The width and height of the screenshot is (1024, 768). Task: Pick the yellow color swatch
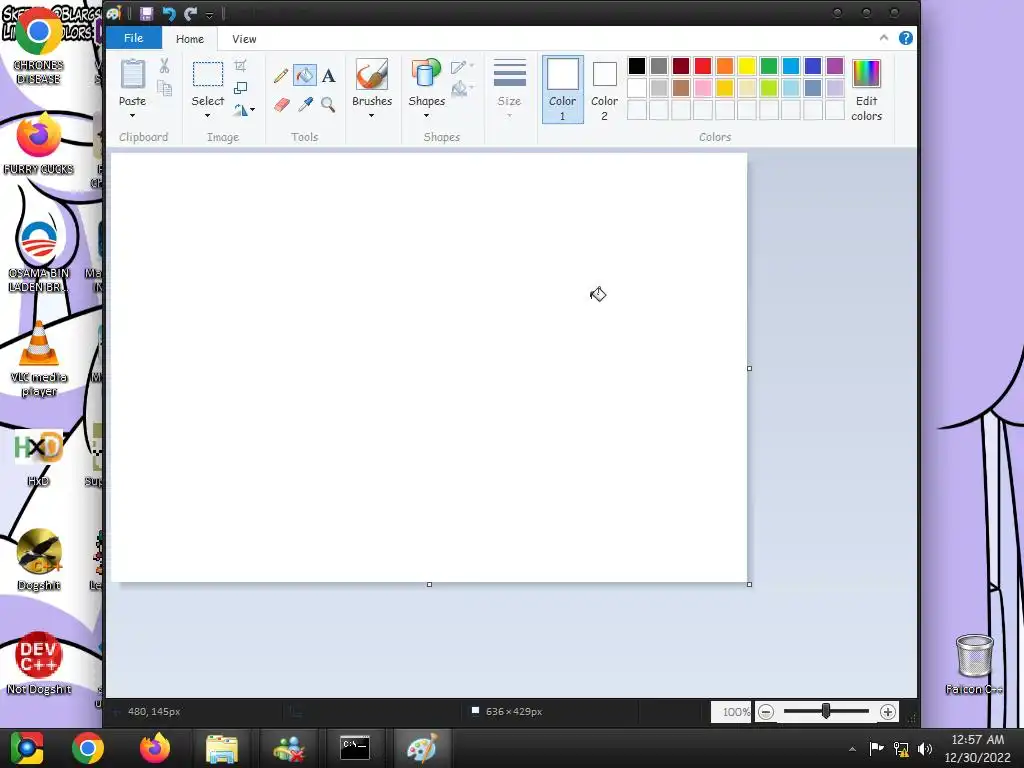(746, 65)
